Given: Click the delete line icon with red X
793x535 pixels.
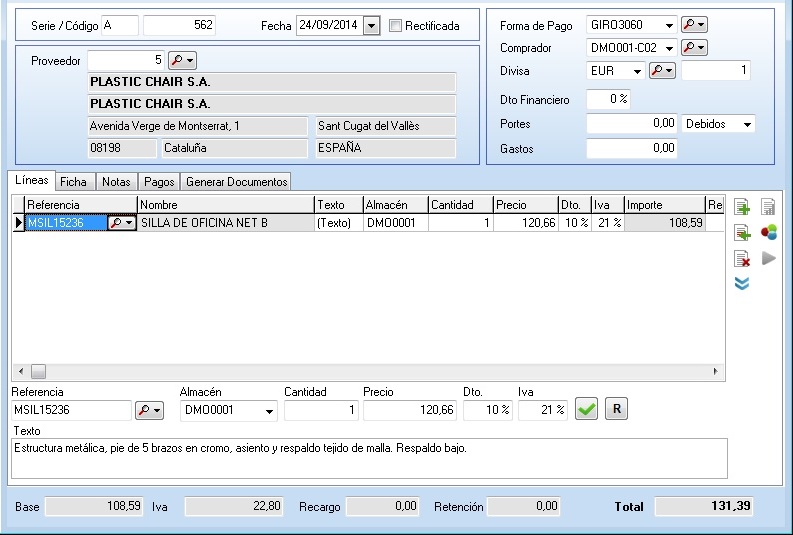Looking at the screenshot, I should pos(742,259).
